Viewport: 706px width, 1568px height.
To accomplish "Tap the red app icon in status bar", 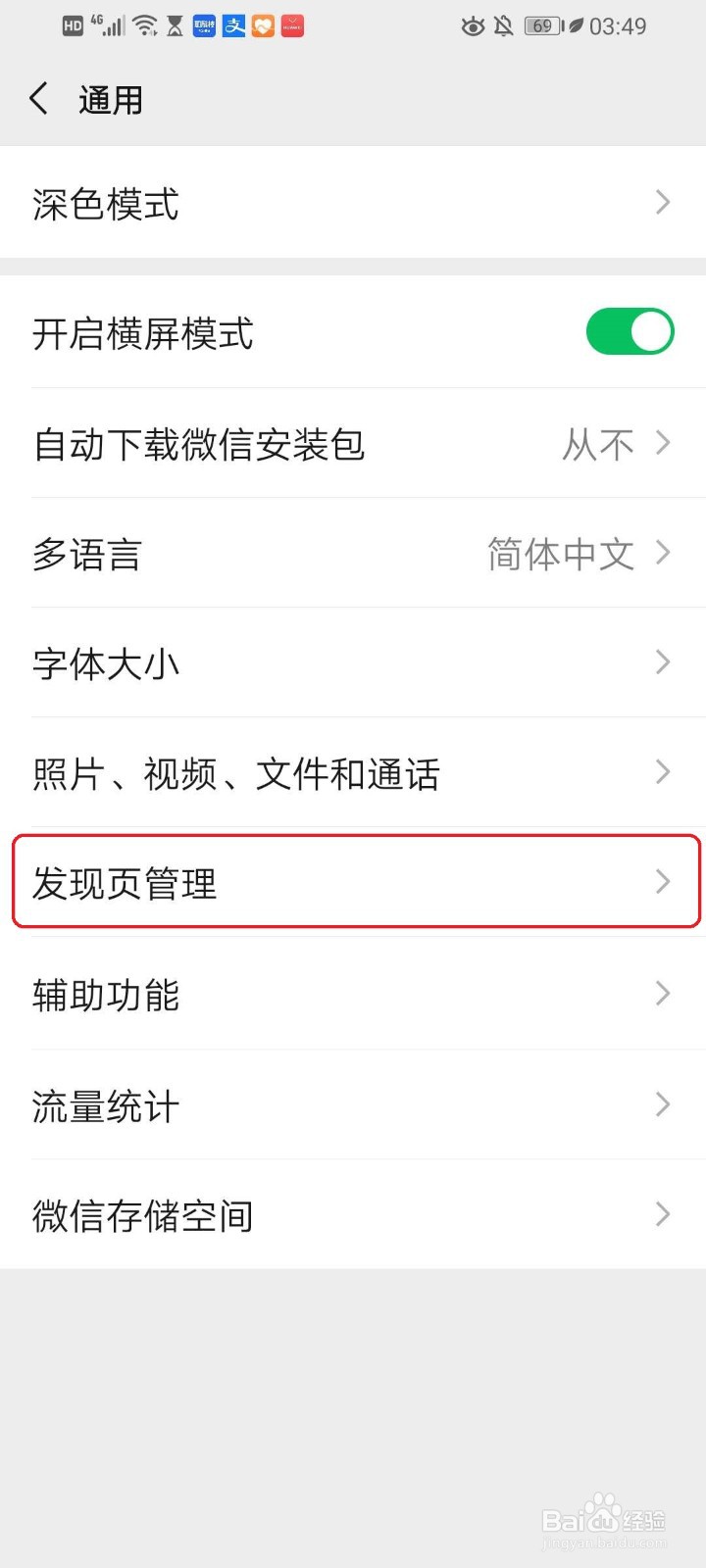I will [x=292, y=25].
